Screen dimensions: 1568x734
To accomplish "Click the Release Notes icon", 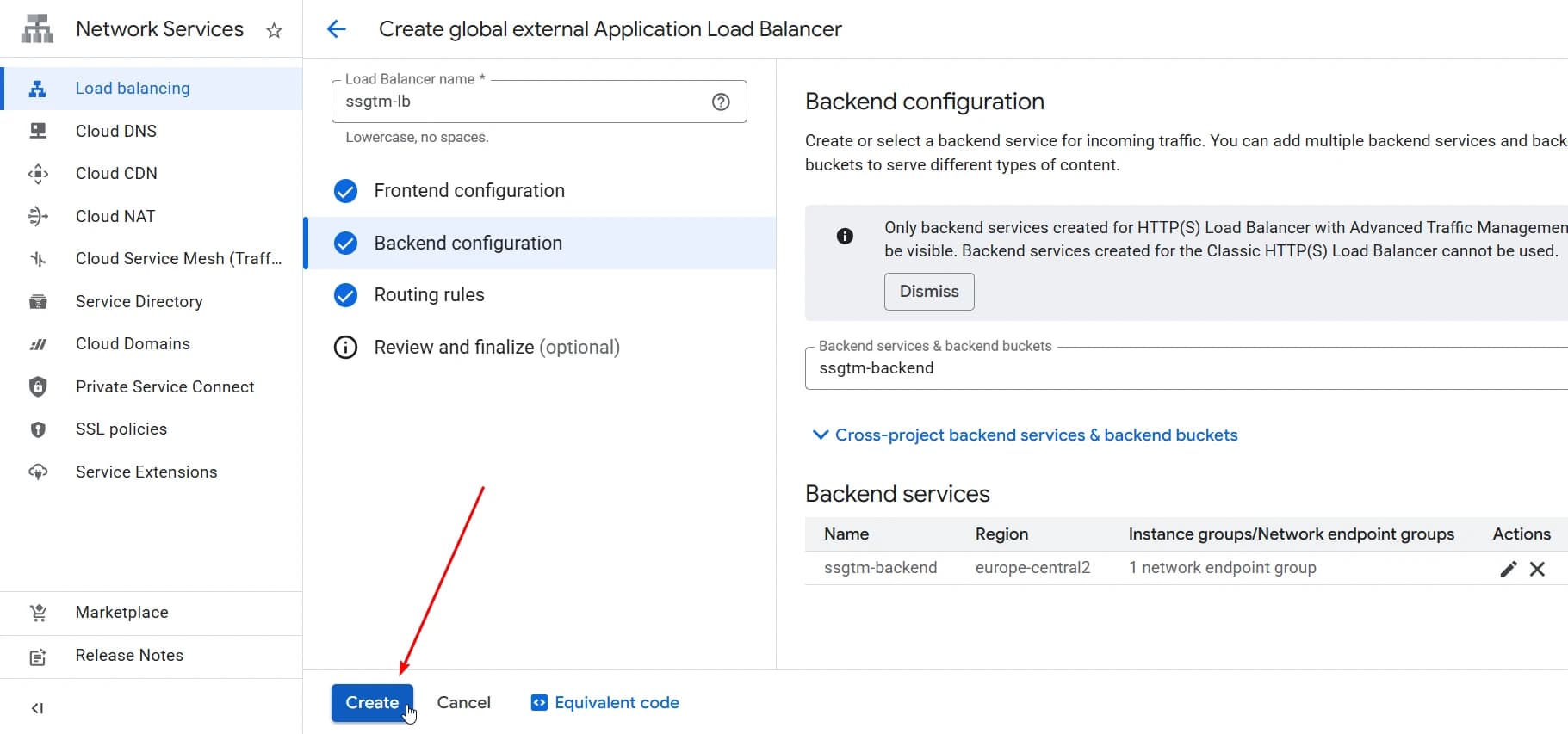I will 38,656.
